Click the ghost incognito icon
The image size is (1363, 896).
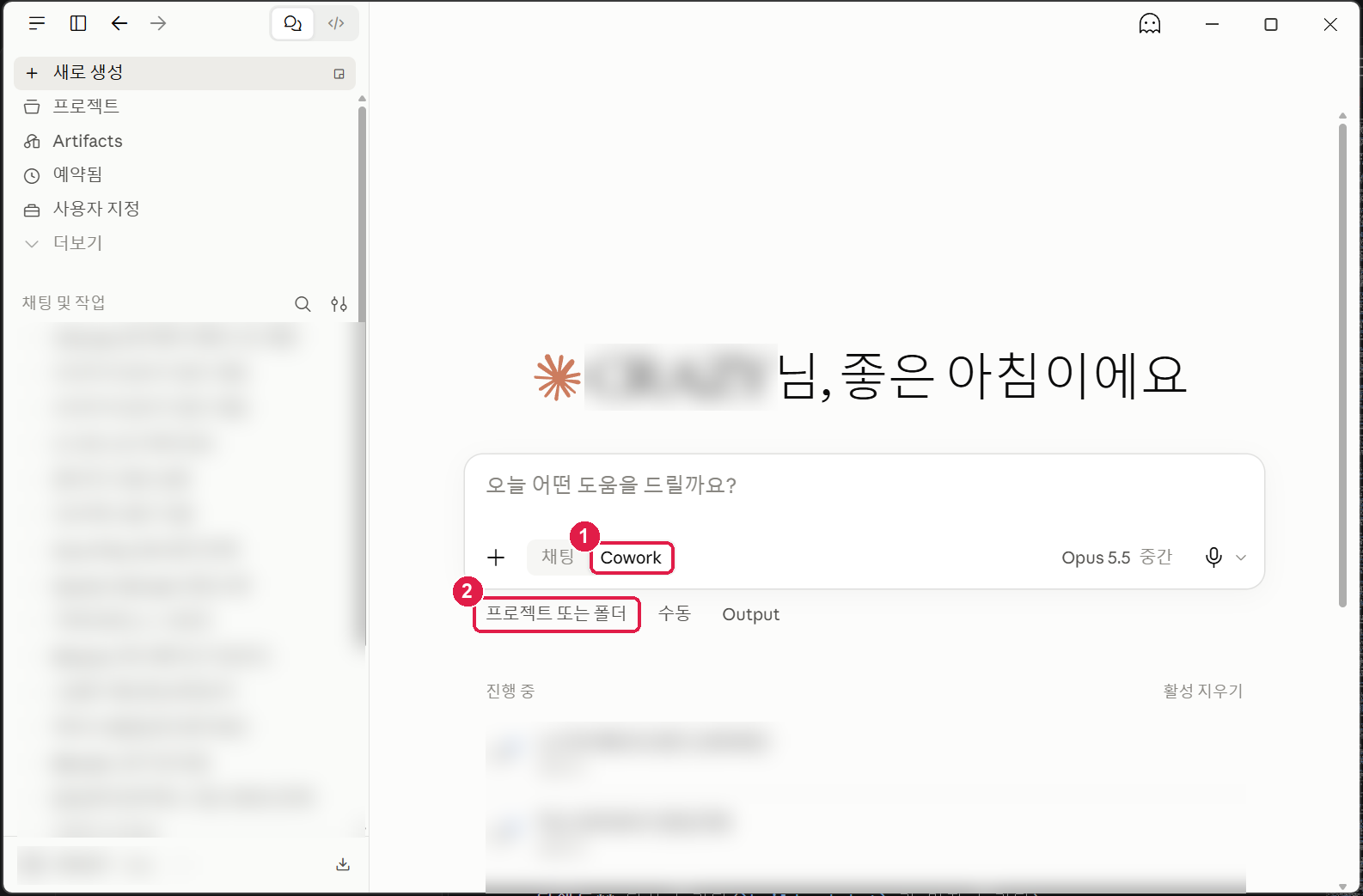(x=1150, y=24)
